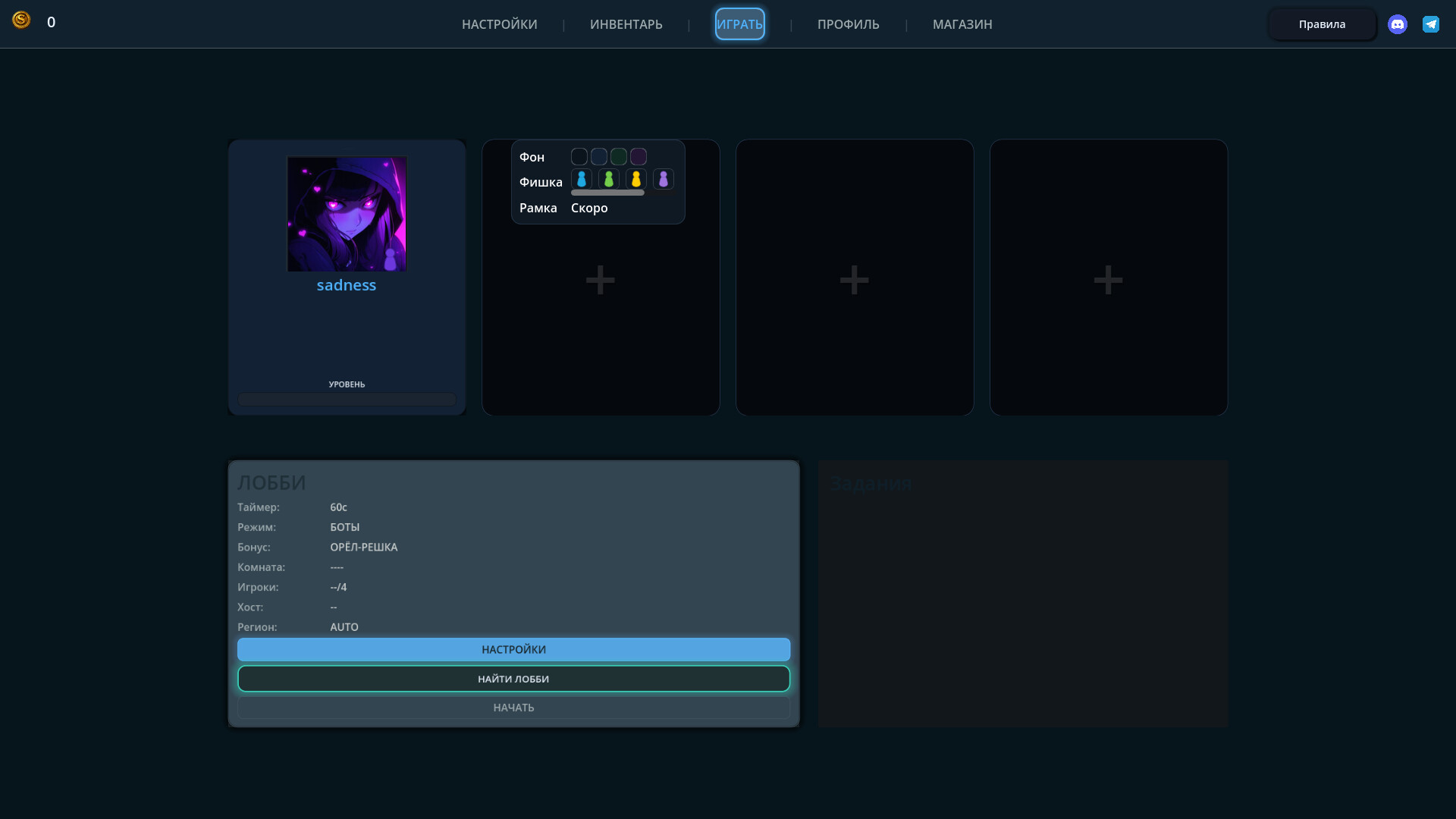Open the Правила rules button
Viewport: 1456px width, 819px height.
click(1322, 24)
